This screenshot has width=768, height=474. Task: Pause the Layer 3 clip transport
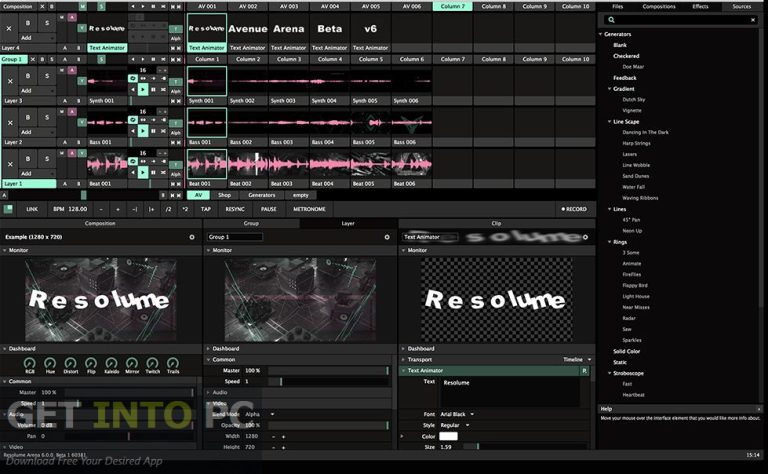153,90
